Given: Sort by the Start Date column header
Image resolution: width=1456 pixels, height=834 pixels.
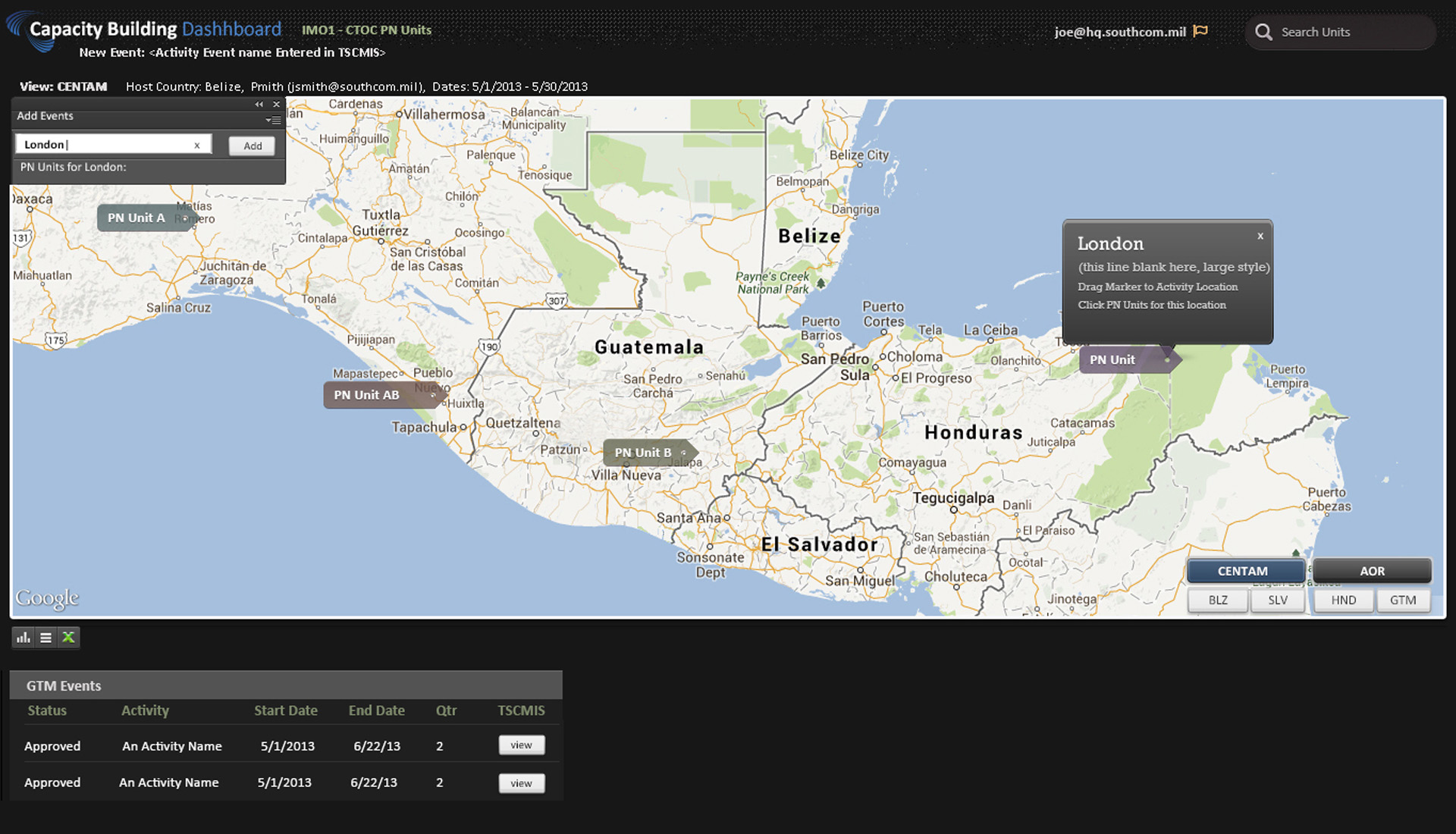Looking at the screenshot, I should (286, 710).
